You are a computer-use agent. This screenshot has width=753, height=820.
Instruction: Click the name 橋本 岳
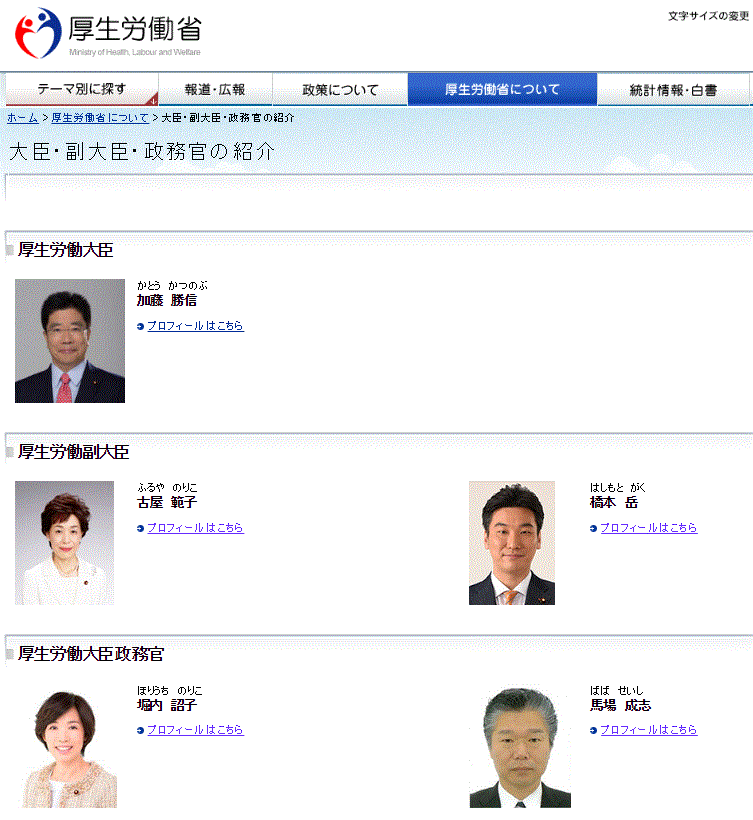click(x=614, y=502)
